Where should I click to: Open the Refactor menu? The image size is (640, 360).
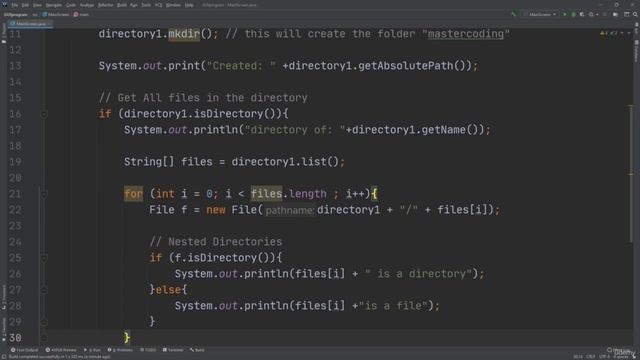coord(105,5)
